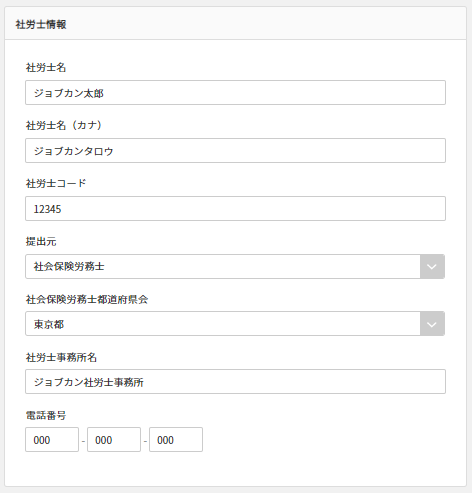Viewport: 472px width, 493px height.
Task: Click the 東京都 selected value field
Action: pos(223,324)
